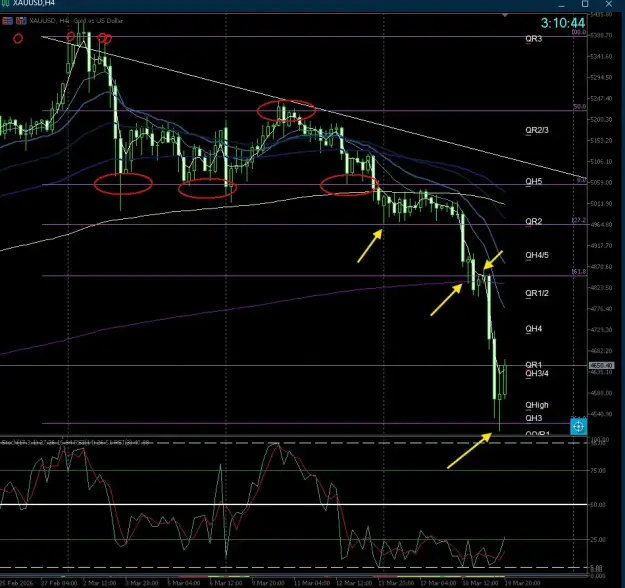625x588 pixels.
Task: Click the 3:10:44 candle countdown timer
Action: (562, 23)
